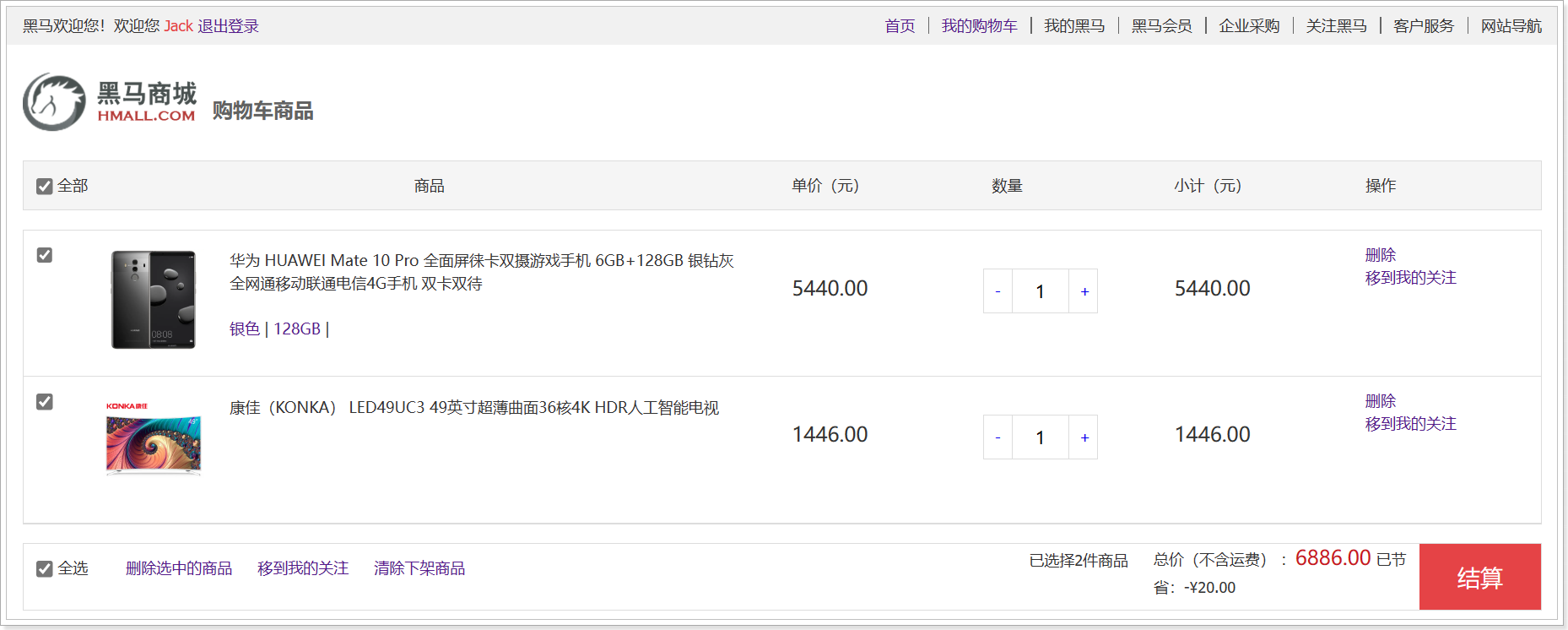Delete the KONKA TV item
Screen dimensions: 1568x630
pyautogui.click(x=1381, y=401)
